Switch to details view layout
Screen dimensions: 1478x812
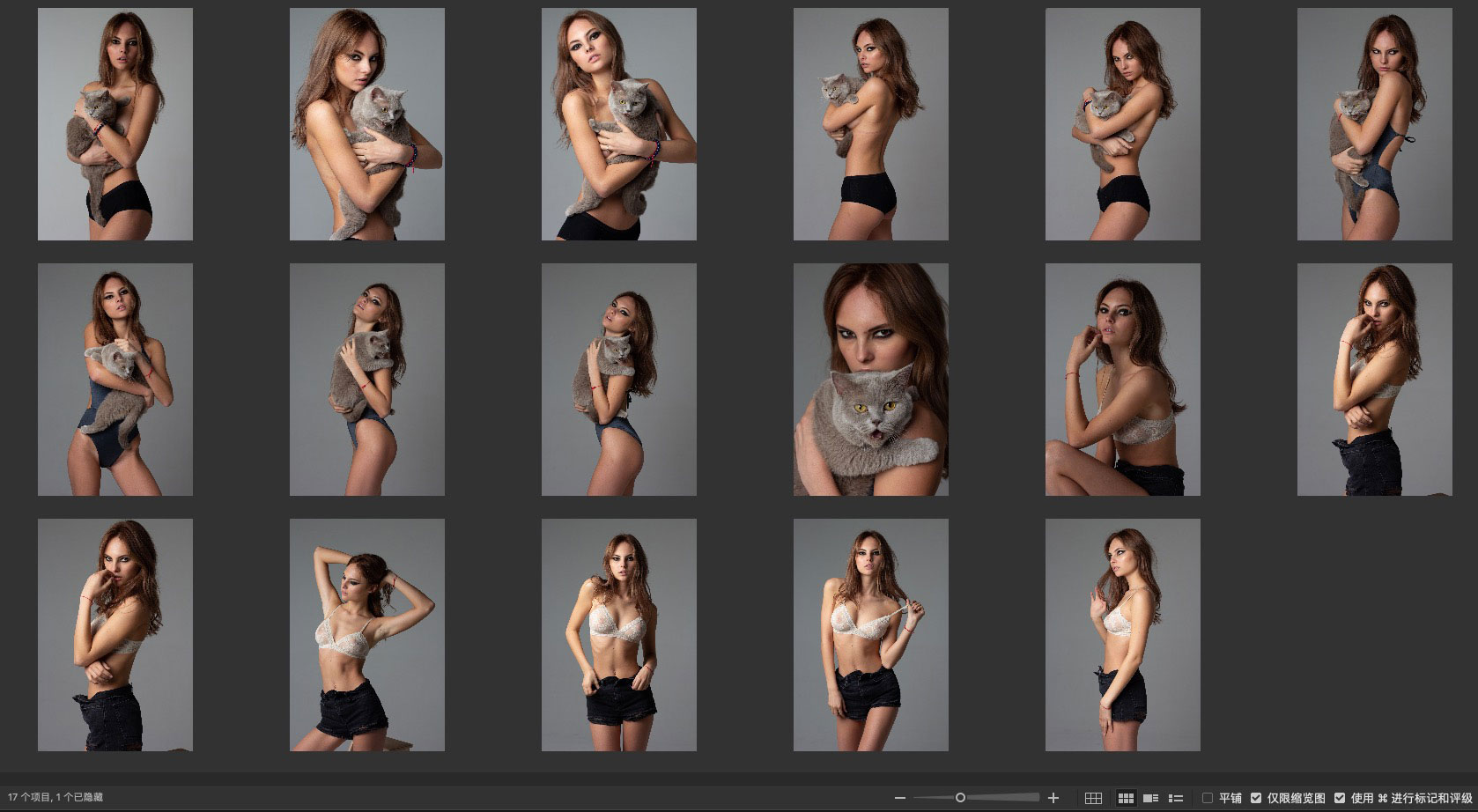(x=1150, y=798)
